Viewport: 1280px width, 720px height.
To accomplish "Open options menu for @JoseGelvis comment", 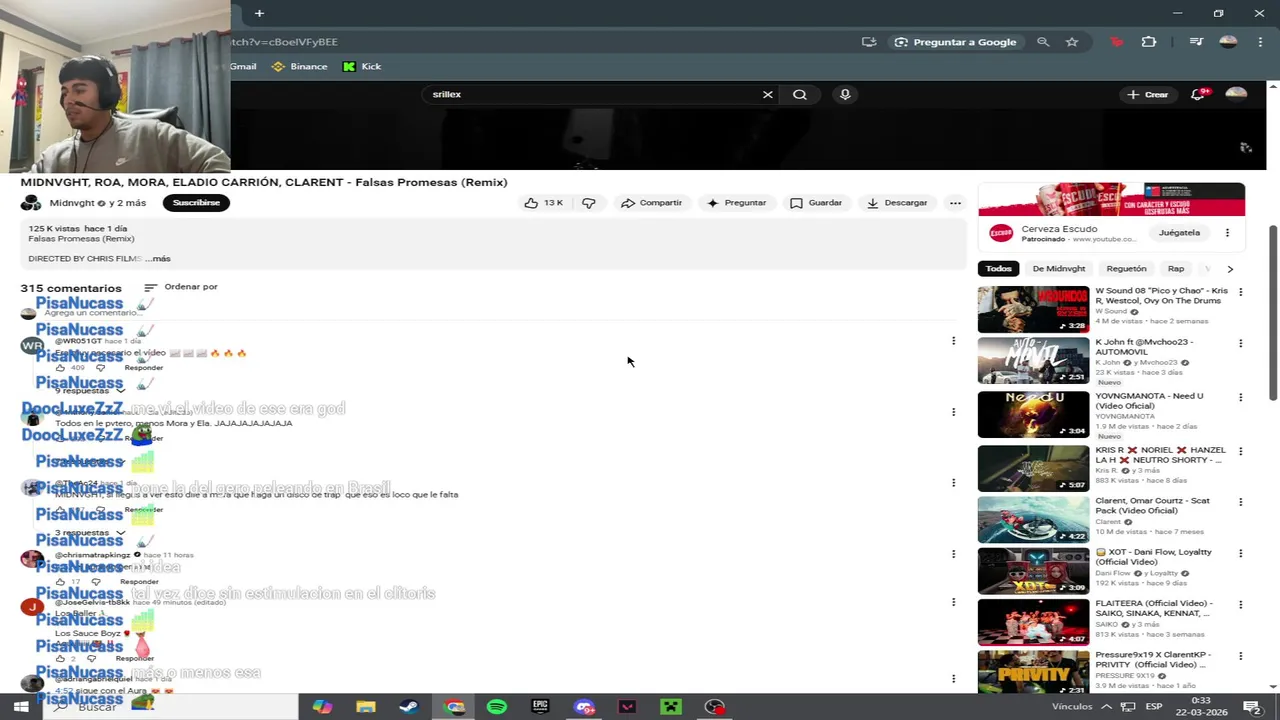I will pos(953,602).
